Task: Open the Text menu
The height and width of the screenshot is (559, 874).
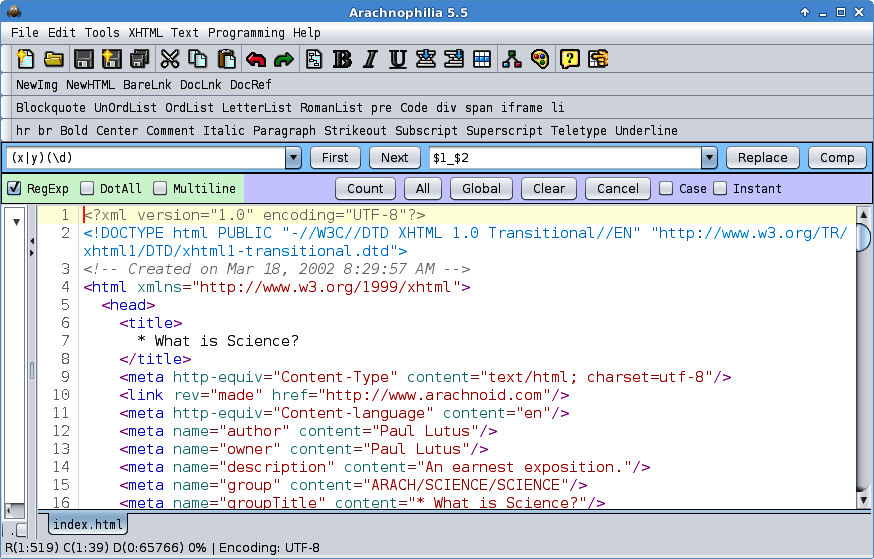Action: coord(184,33)
